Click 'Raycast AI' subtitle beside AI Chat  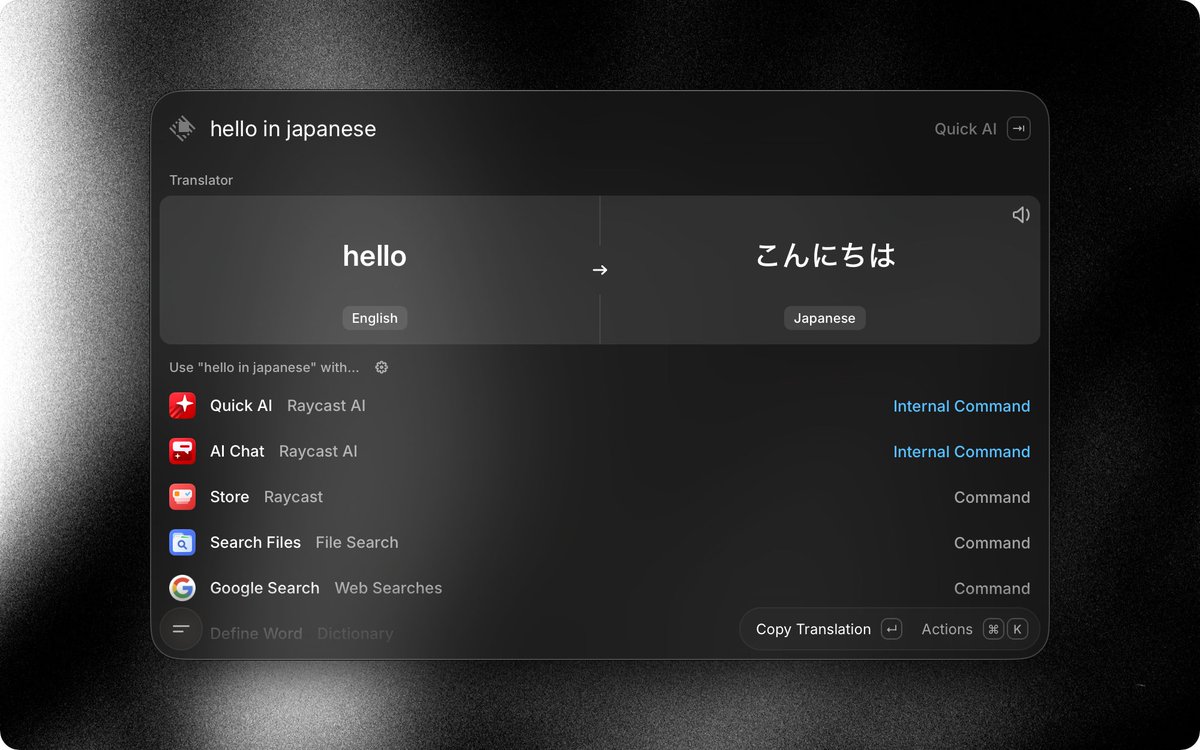(318, 452)
